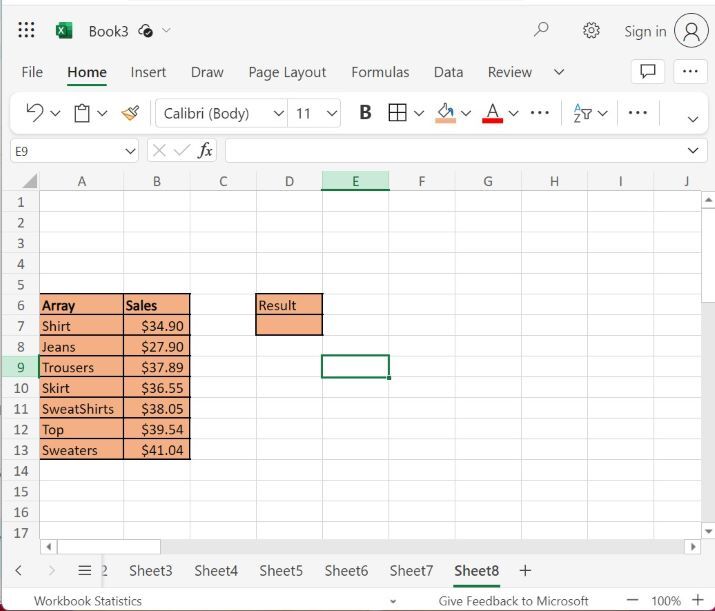Switch to the Page Layout tab
This screenshot has height=611, width=715.
pos(287,72)
